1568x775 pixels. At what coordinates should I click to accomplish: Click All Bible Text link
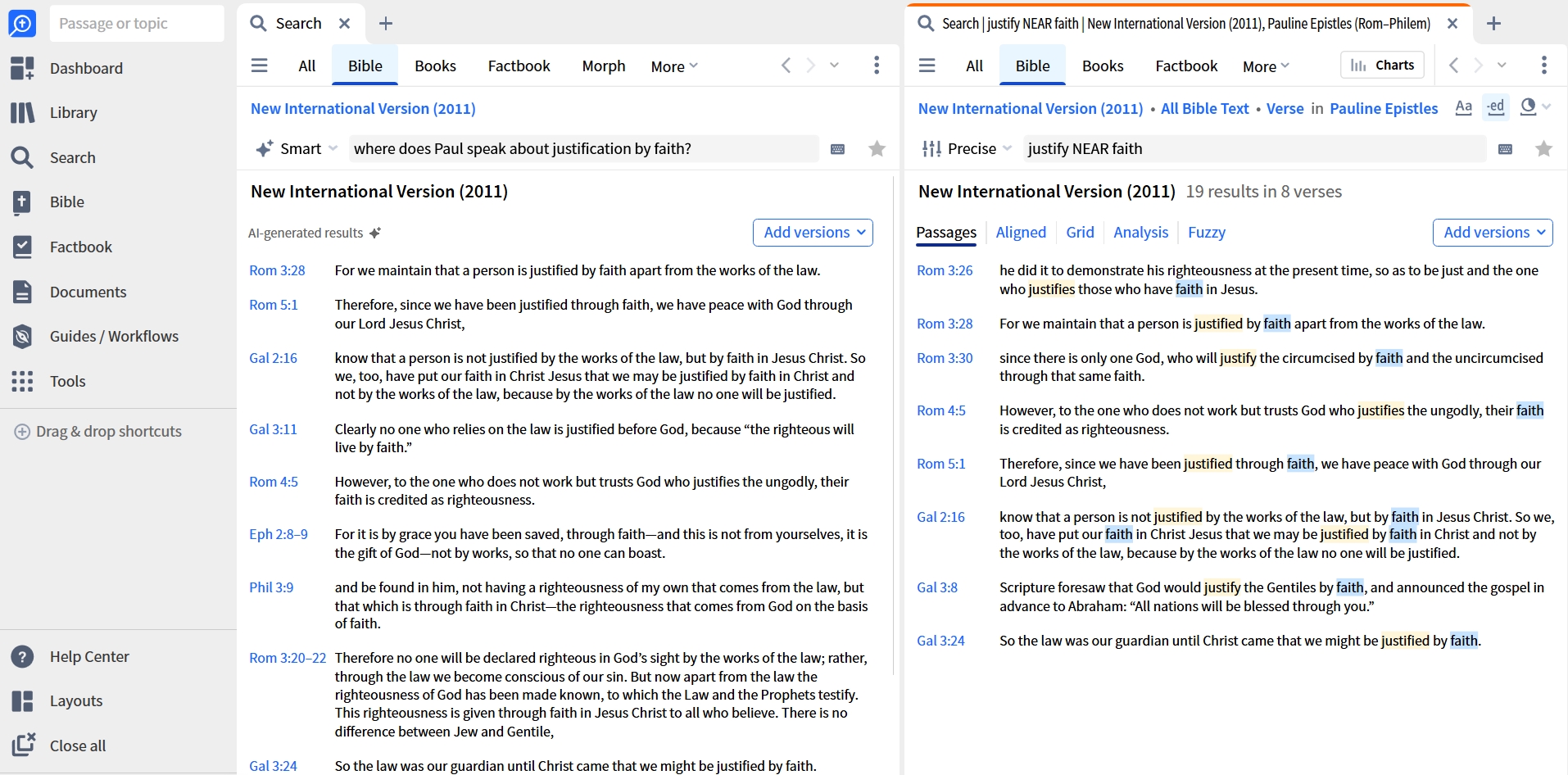pos(1204,109)
